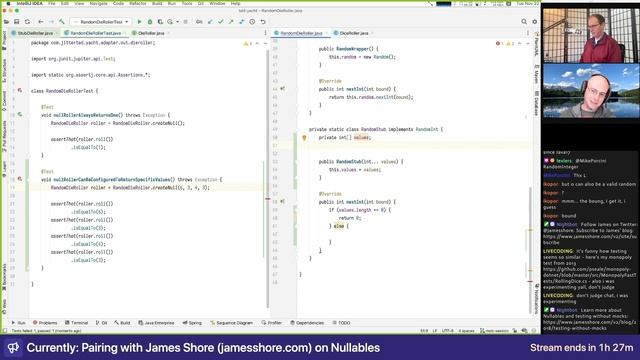Open the Terminal tool window

(76, 322)
